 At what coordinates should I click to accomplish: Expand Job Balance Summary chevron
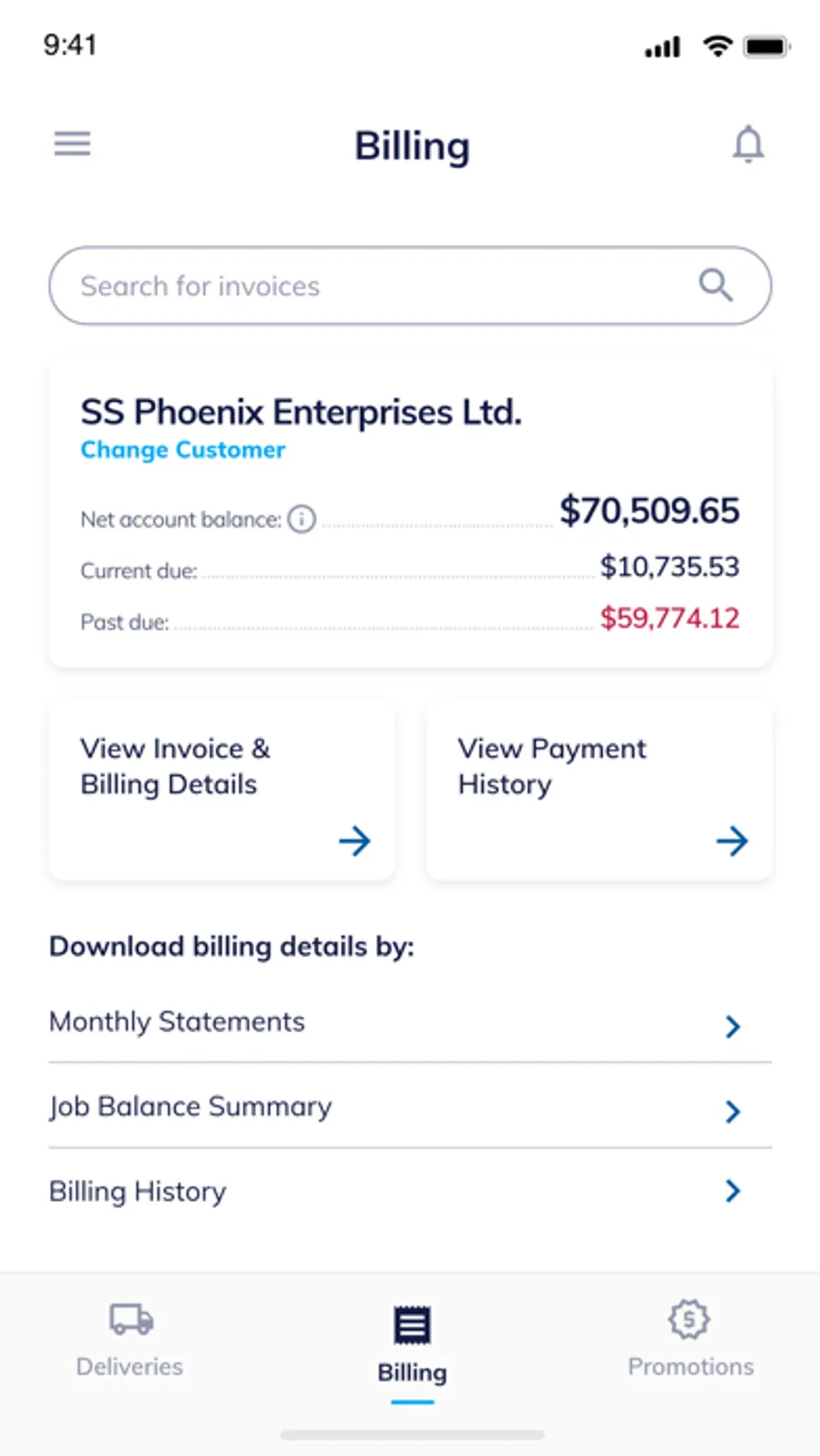[733, 1111]
